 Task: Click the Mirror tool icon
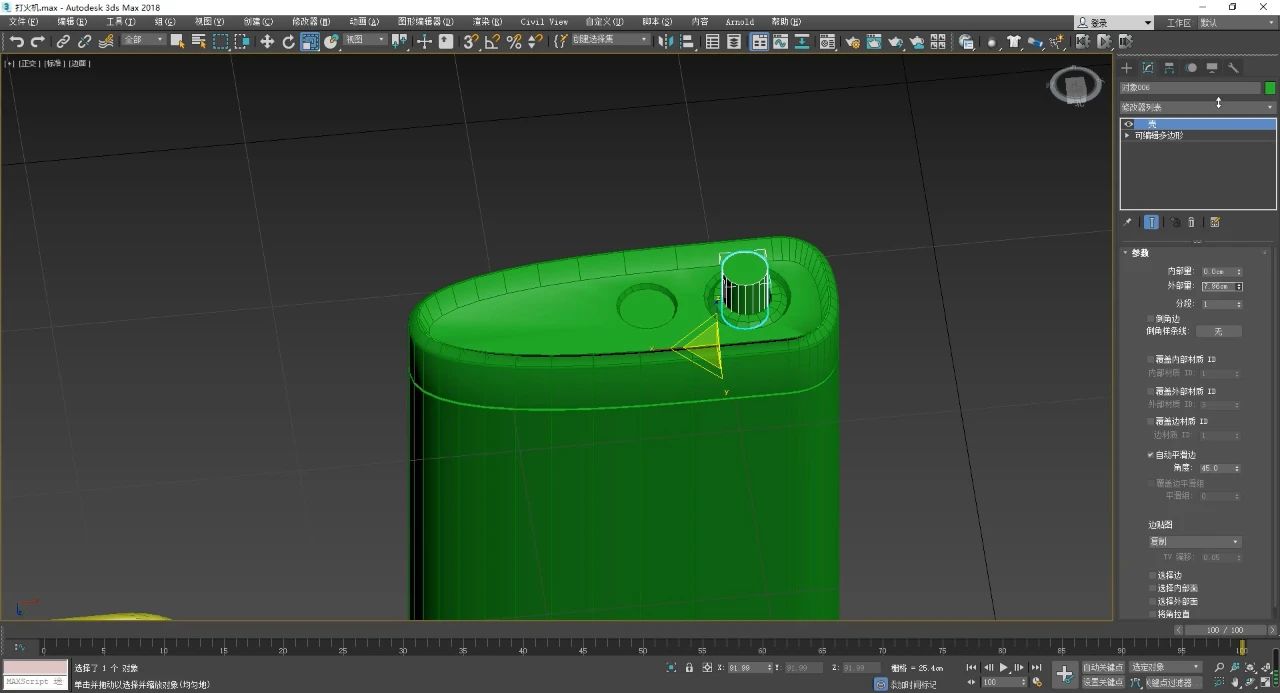click(666, 41)
